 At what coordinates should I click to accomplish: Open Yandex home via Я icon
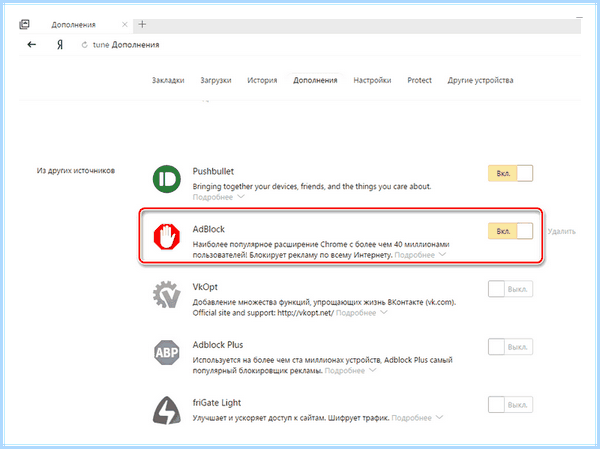(x=60, y=45)
